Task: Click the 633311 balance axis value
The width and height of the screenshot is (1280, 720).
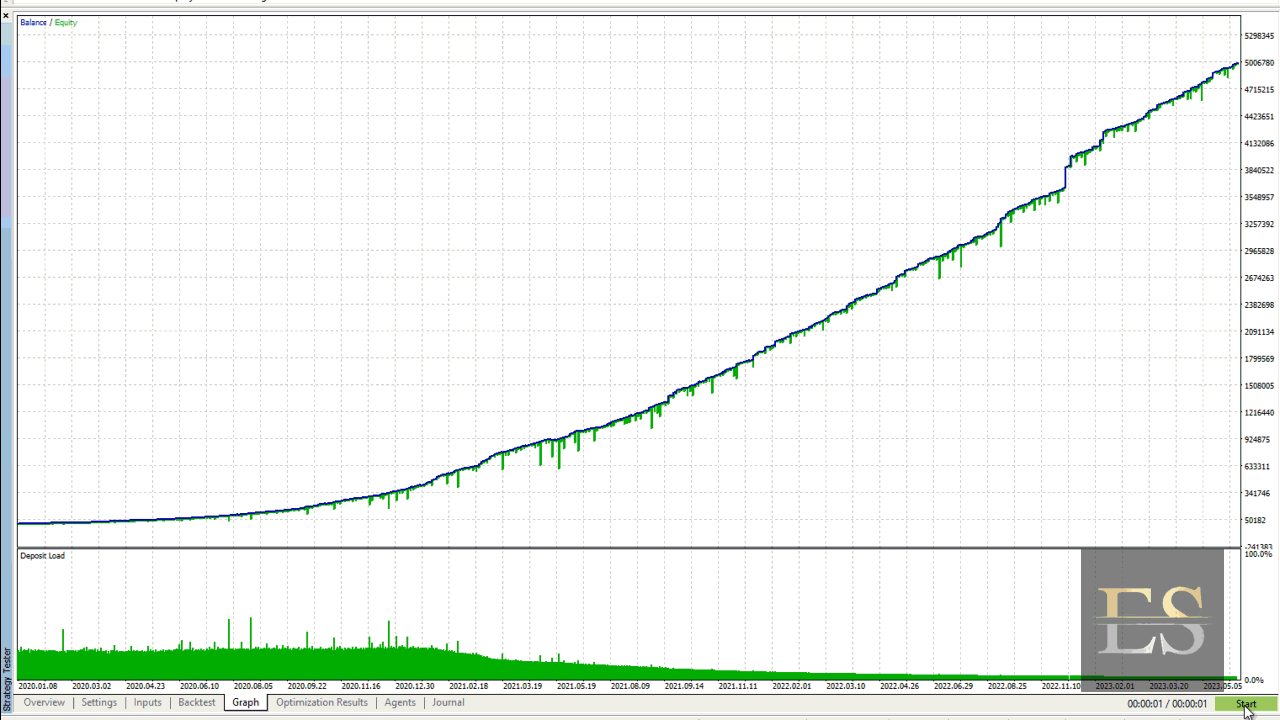Action: [1257, 467]
